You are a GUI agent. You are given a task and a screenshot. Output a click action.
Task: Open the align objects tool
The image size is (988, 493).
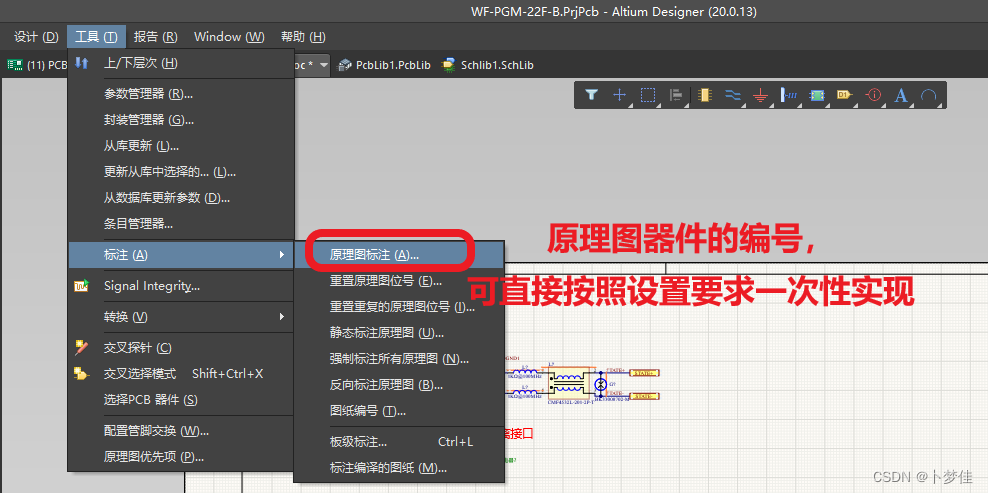(676, 95)
